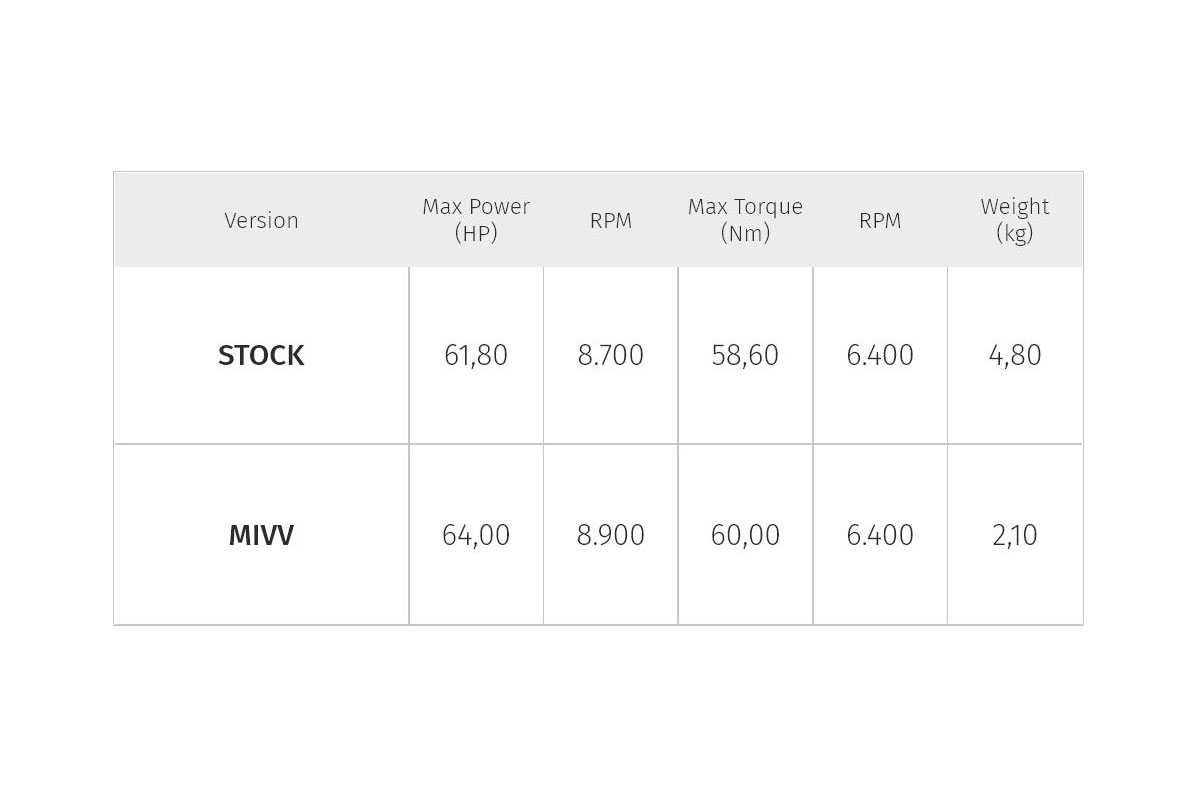Click the RPM header beside Max Torque
Screen dimensions: 1200x800
coord(880,220)
